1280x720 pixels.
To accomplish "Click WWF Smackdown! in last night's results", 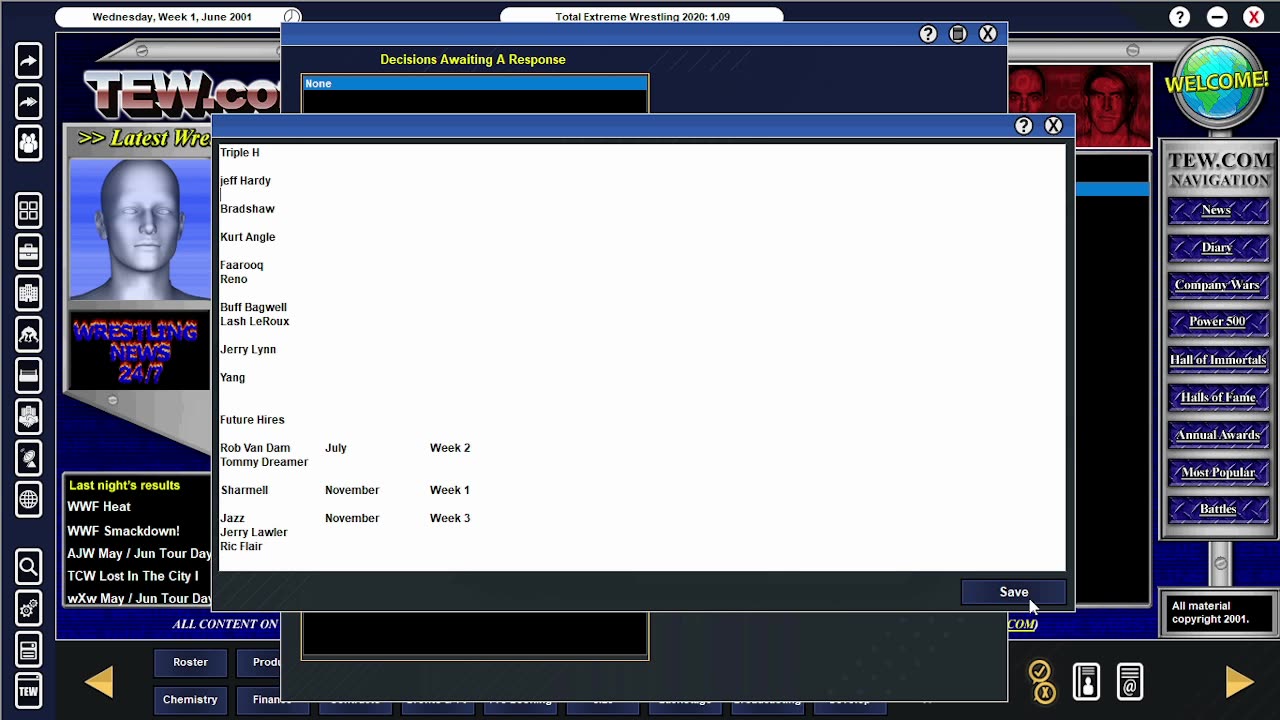I will 123,531.
